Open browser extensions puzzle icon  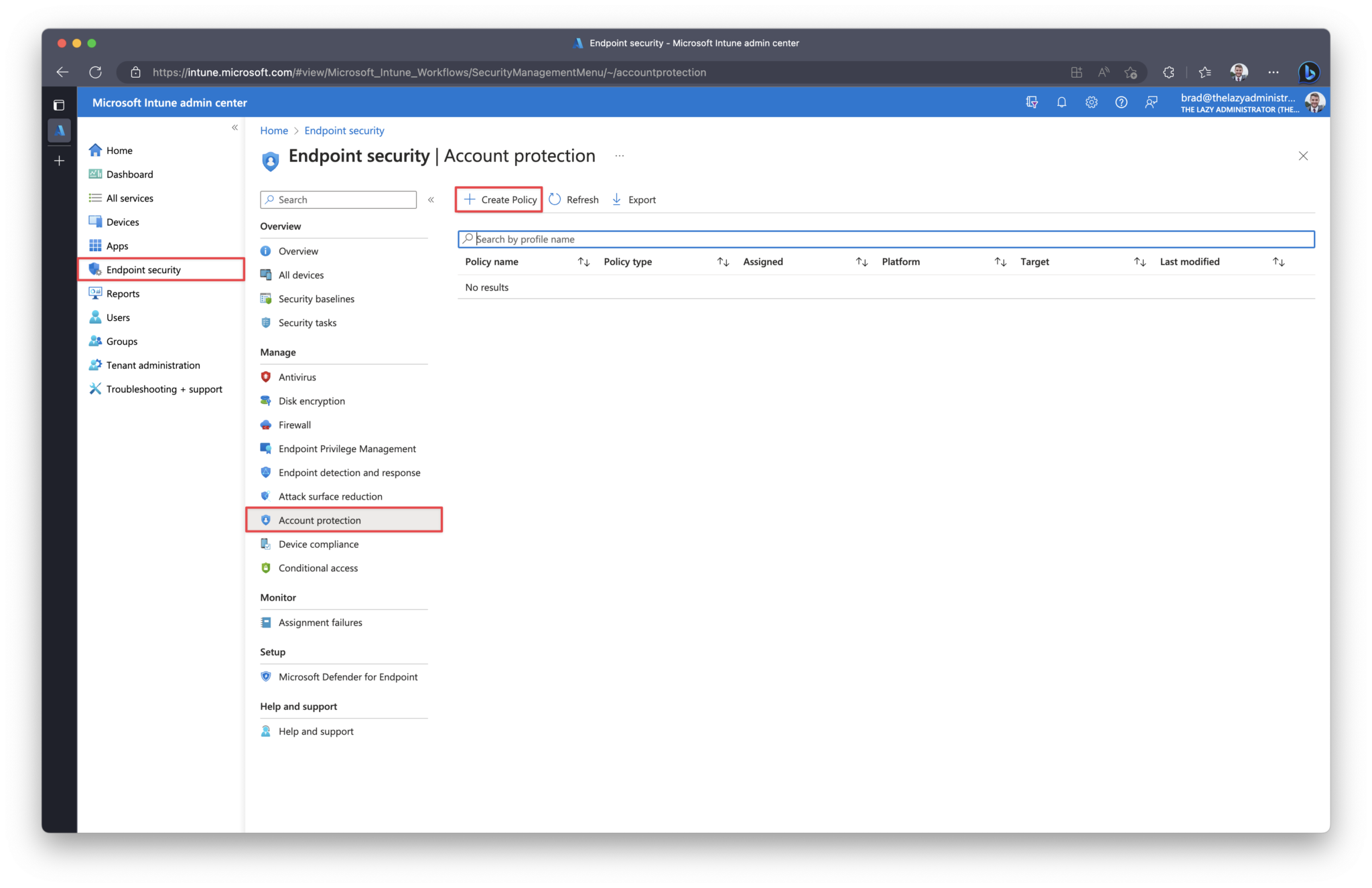coord(1168,72)
